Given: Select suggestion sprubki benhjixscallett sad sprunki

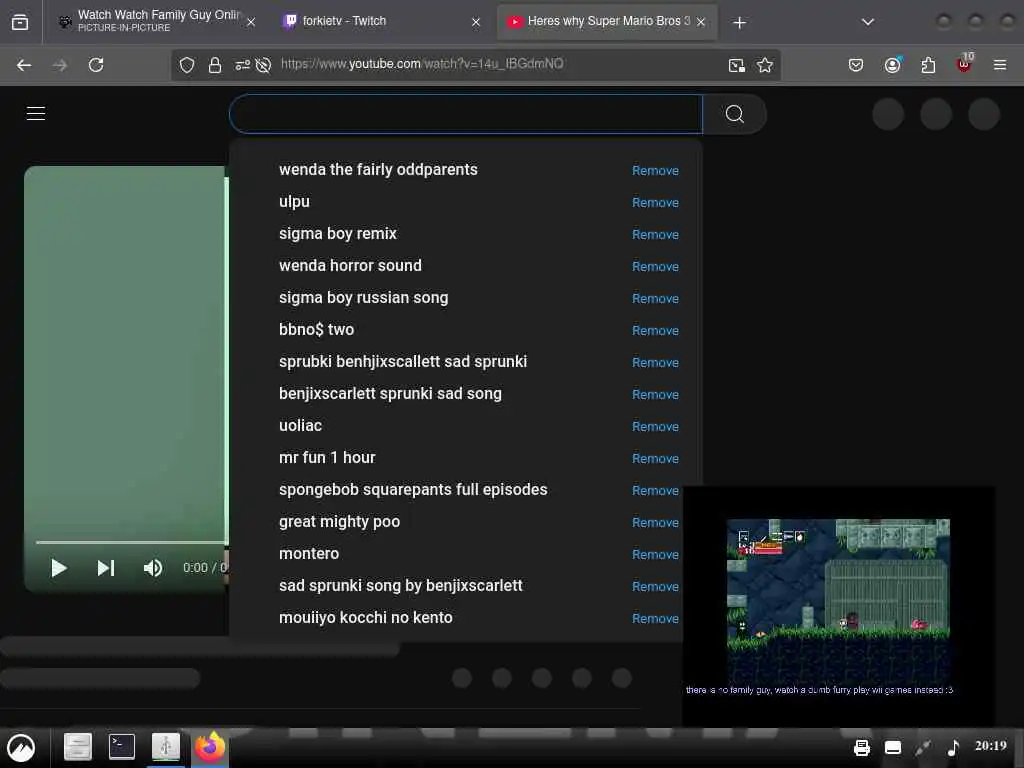Looking at the screenshot, I should (402, 362).
